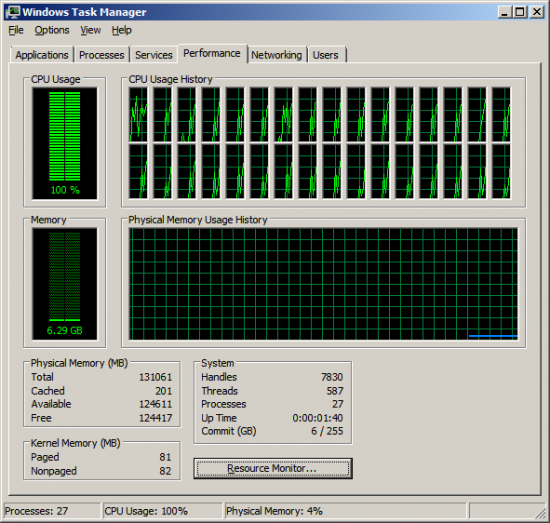Click the Cached value 201
The width and height of the screenshot is (550, 523).
click(163, 391)
